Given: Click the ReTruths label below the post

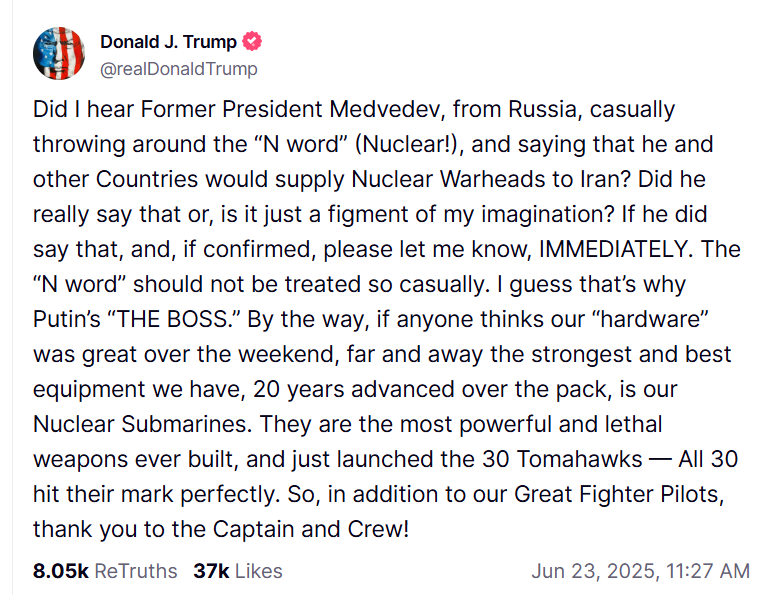Looking at the screenshot, I should pyautogui.click(x=135, y=571).
